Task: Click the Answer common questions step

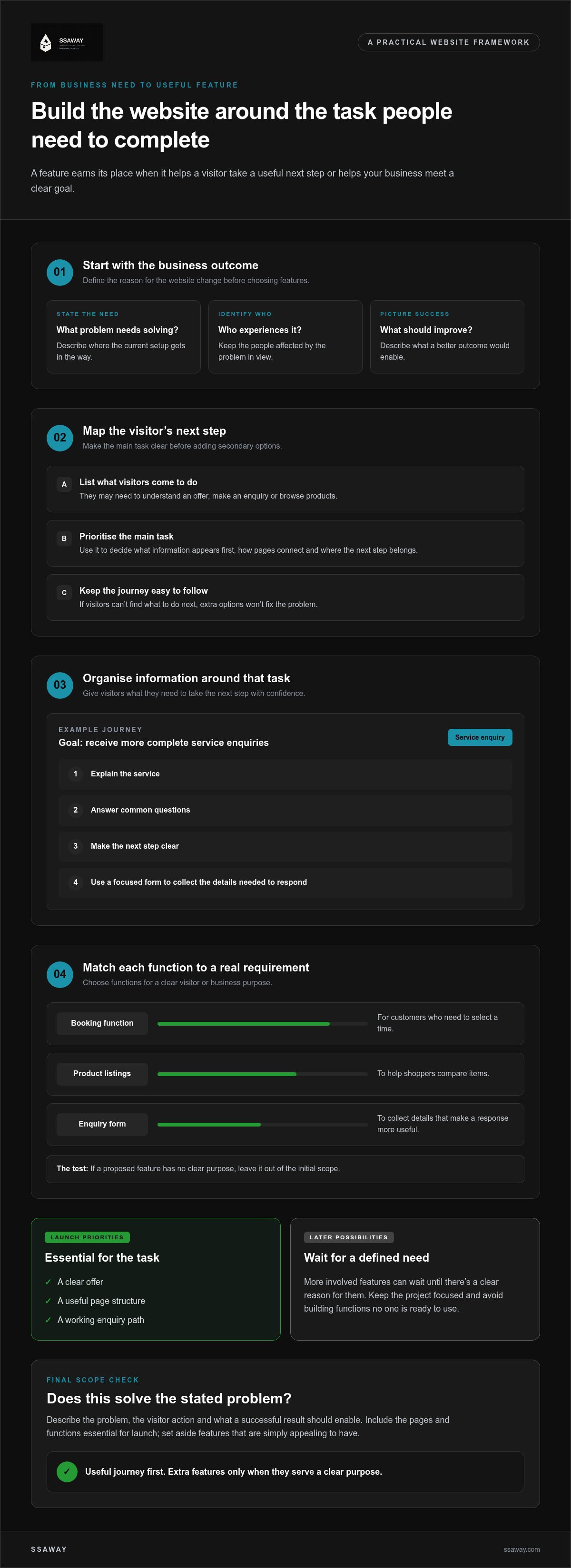Action: point(285,810)
